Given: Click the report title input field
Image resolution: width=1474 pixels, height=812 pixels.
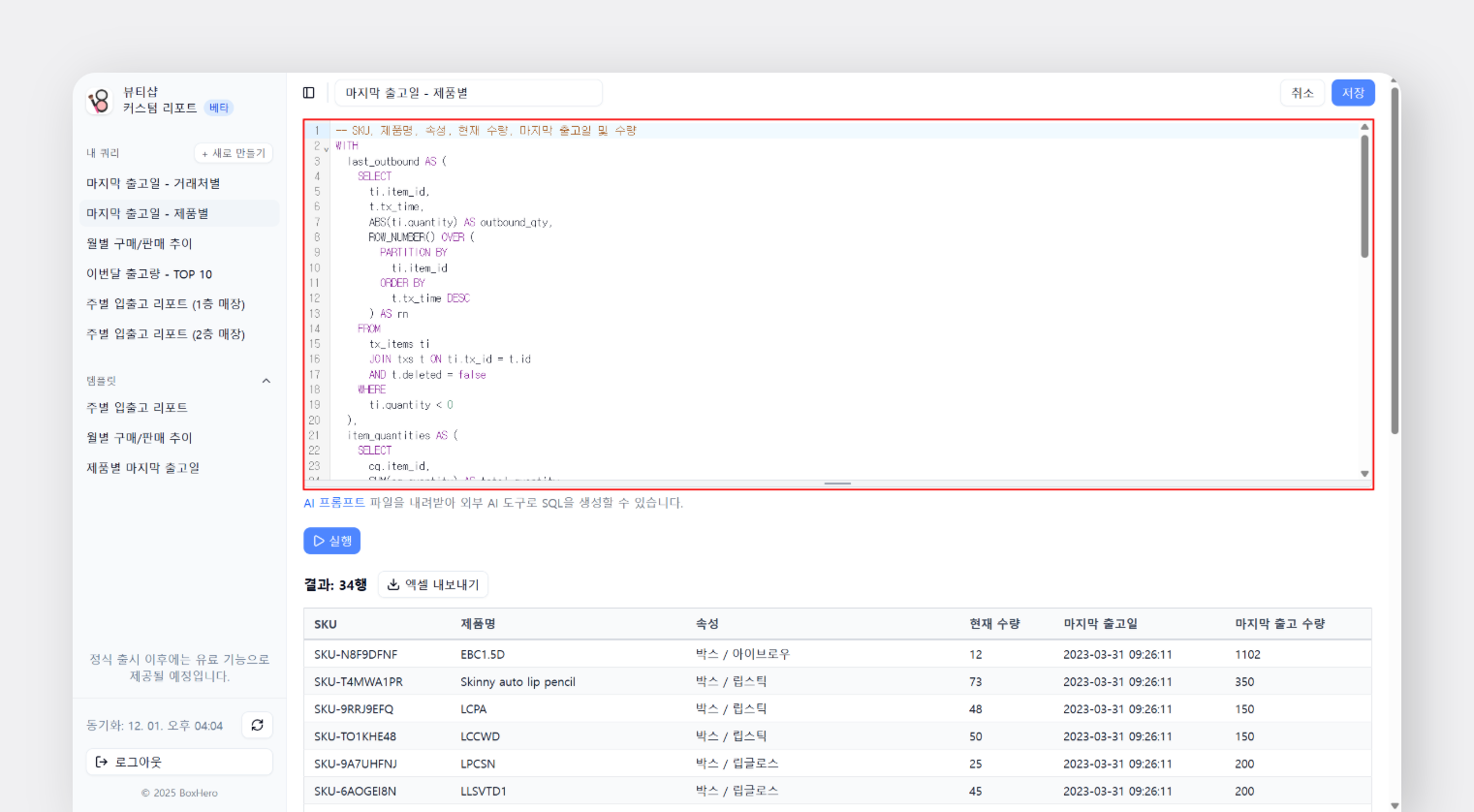Looking at the screenshot, I should 467,92.
